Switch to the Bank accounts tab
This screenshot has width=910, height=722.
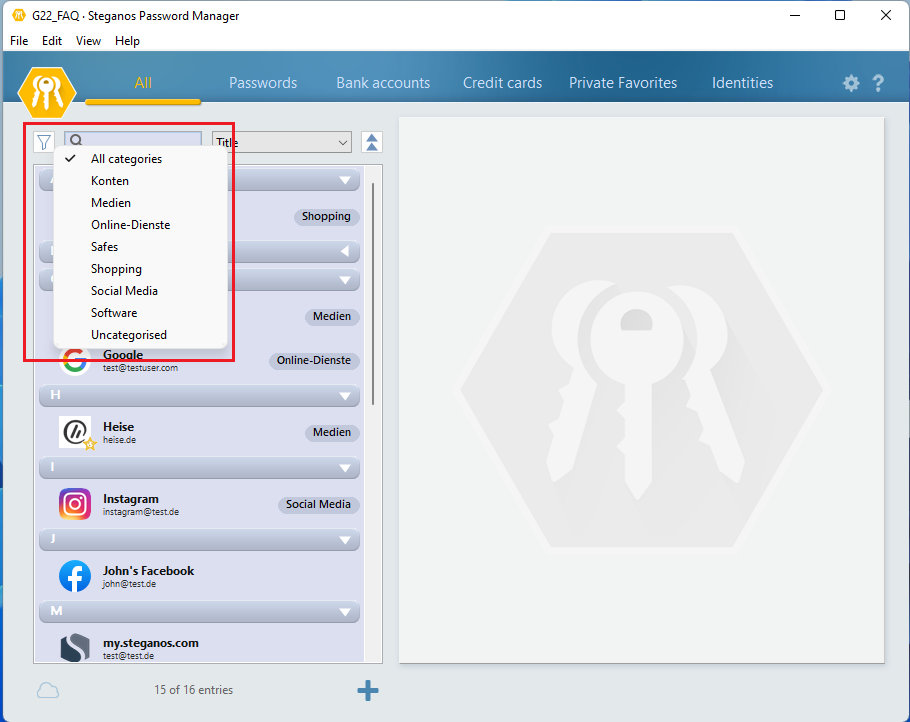click(x=383, y=83)
